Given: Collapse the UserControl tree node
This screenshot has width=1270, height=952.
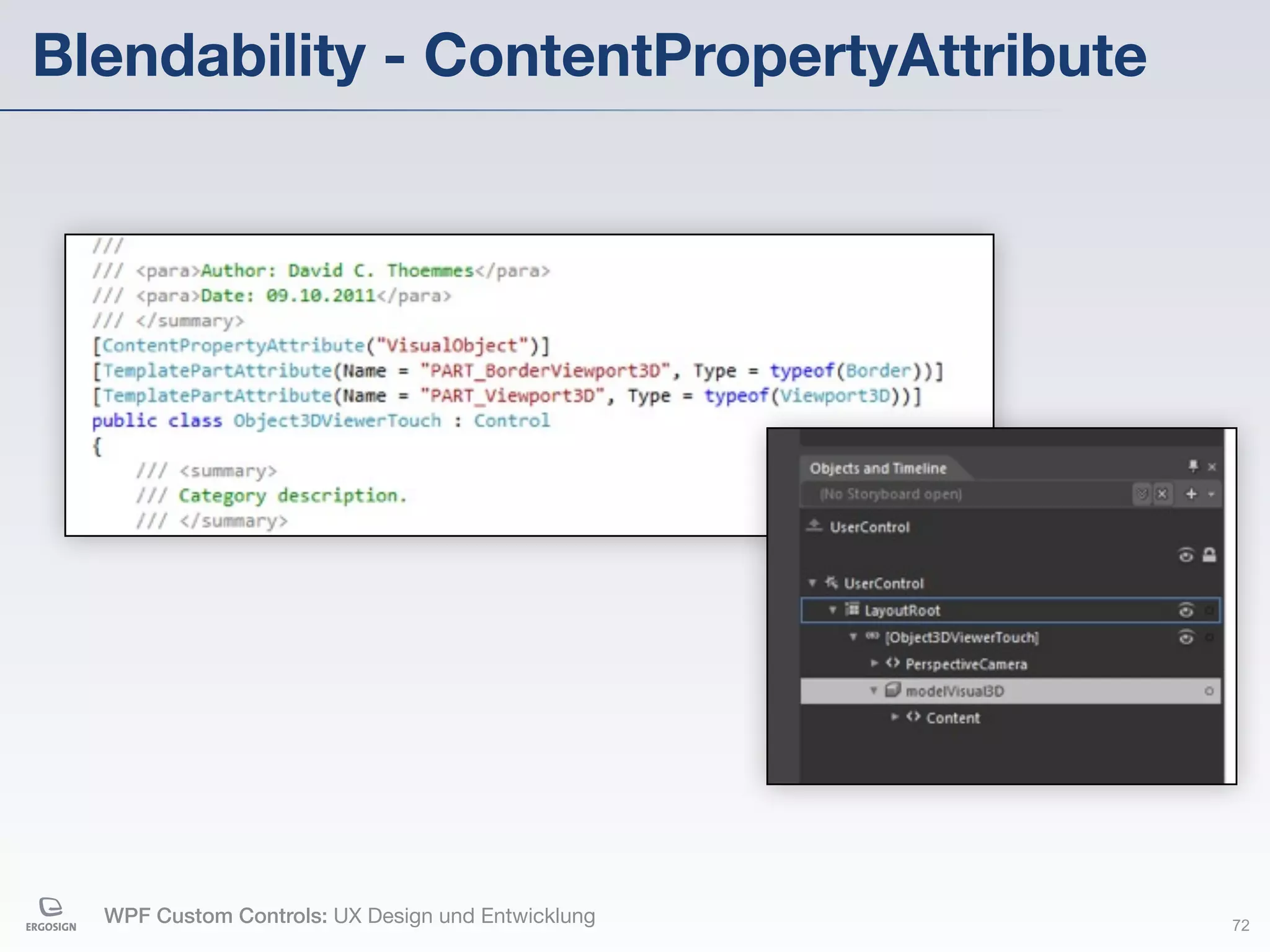Looking at the screenshot, I should click(x=812, y=583).
